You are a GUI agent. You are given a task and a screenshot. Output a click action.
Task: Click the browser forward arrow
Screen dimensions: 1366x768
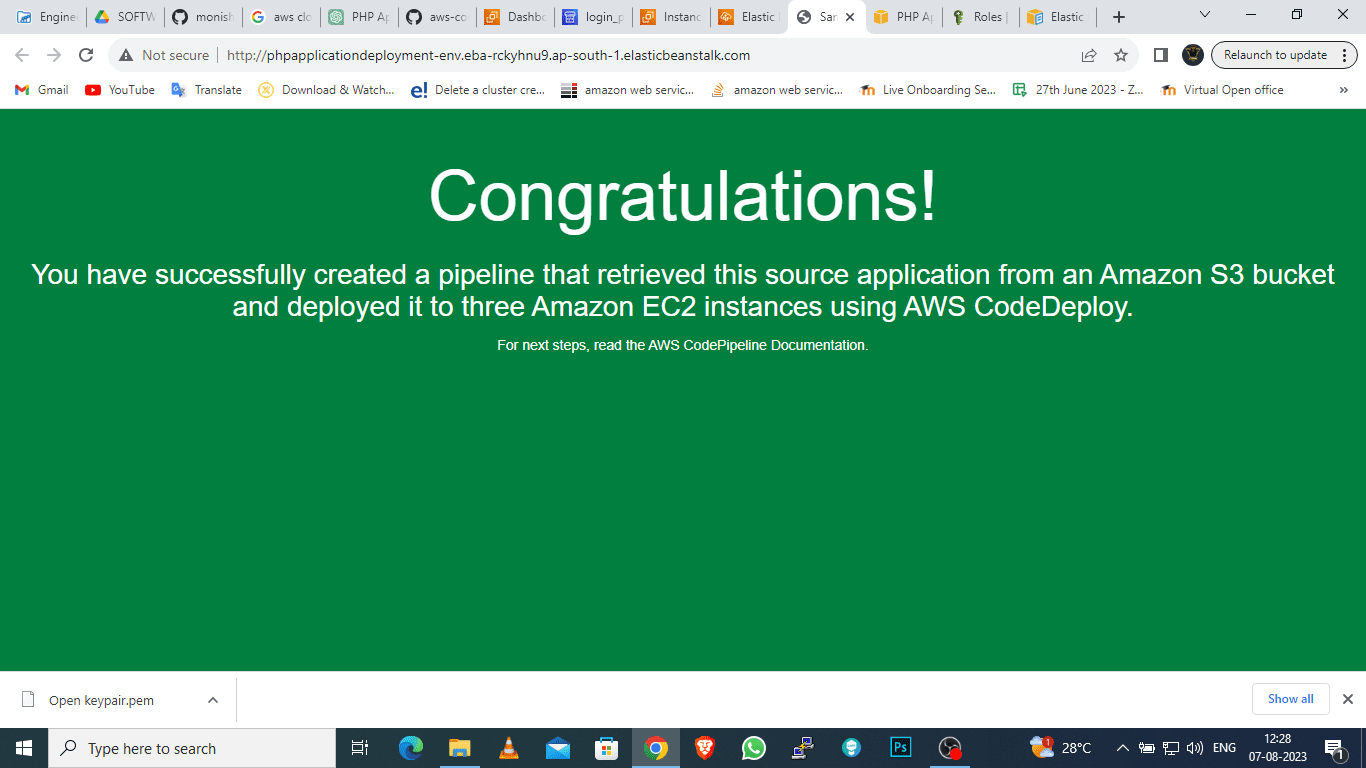pos(54,55)
